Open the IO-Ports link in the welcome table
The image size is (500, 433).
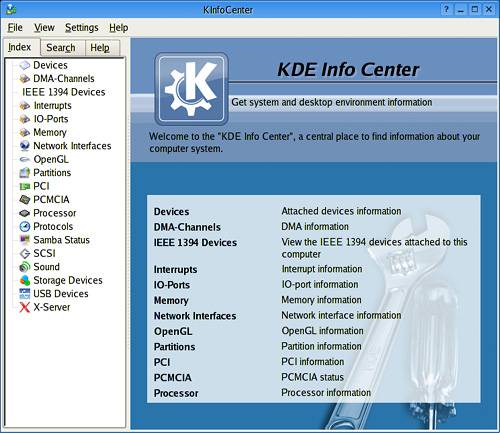pyautogui.click(x=172, y=285)
